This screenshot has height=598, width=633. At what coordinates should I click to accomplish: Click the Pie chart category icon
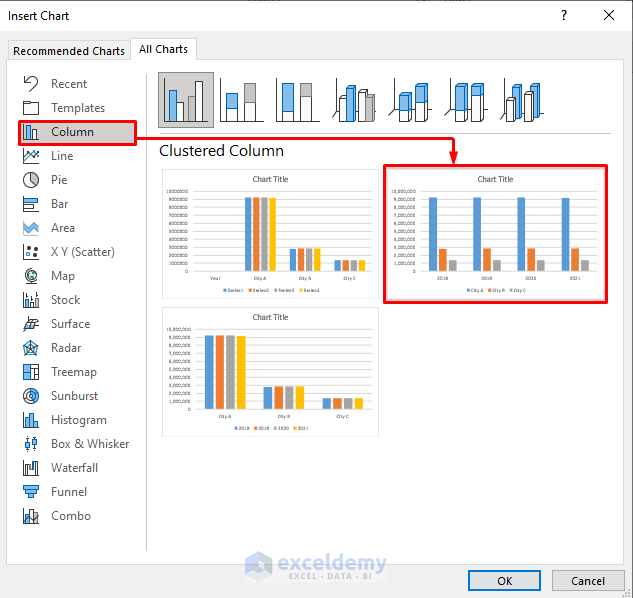click(31, 180)
